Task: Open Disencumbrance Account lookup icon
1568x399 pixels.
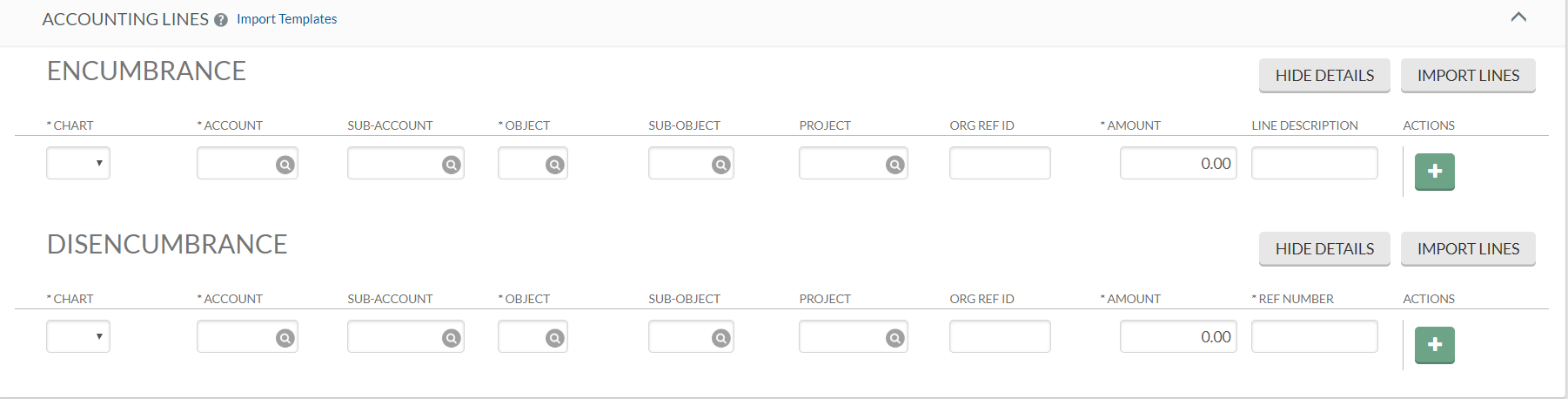Action: [285, 338]
